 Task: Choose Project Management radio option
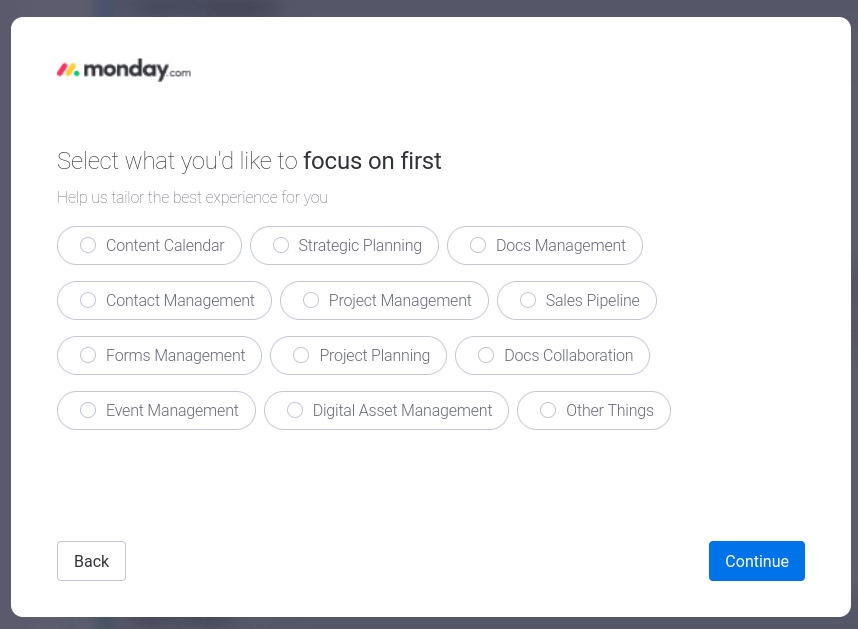pos(384,301)
